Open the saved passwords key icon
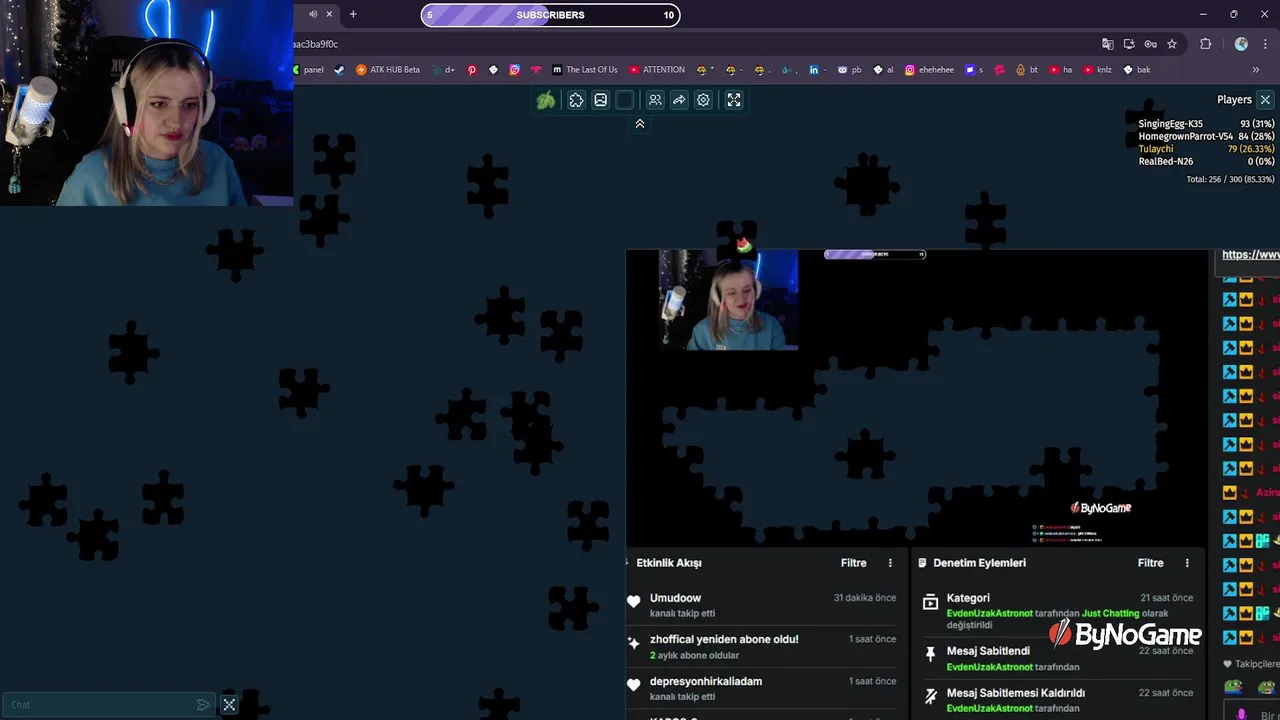The height and width of the screenshot is (720, 1280). click(x=1150, y=44)
